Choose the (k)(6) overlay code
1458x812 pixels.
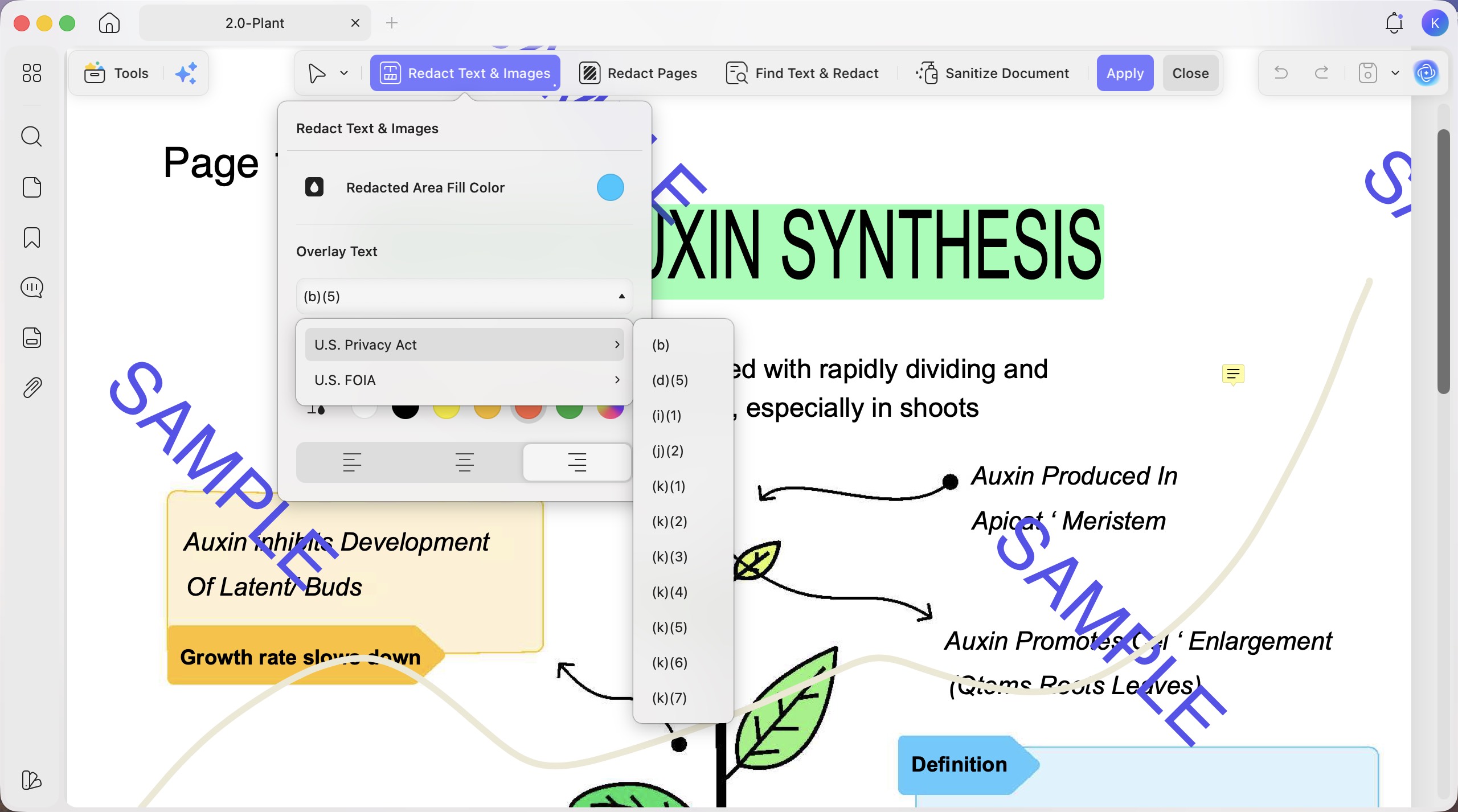coord(683,662)
